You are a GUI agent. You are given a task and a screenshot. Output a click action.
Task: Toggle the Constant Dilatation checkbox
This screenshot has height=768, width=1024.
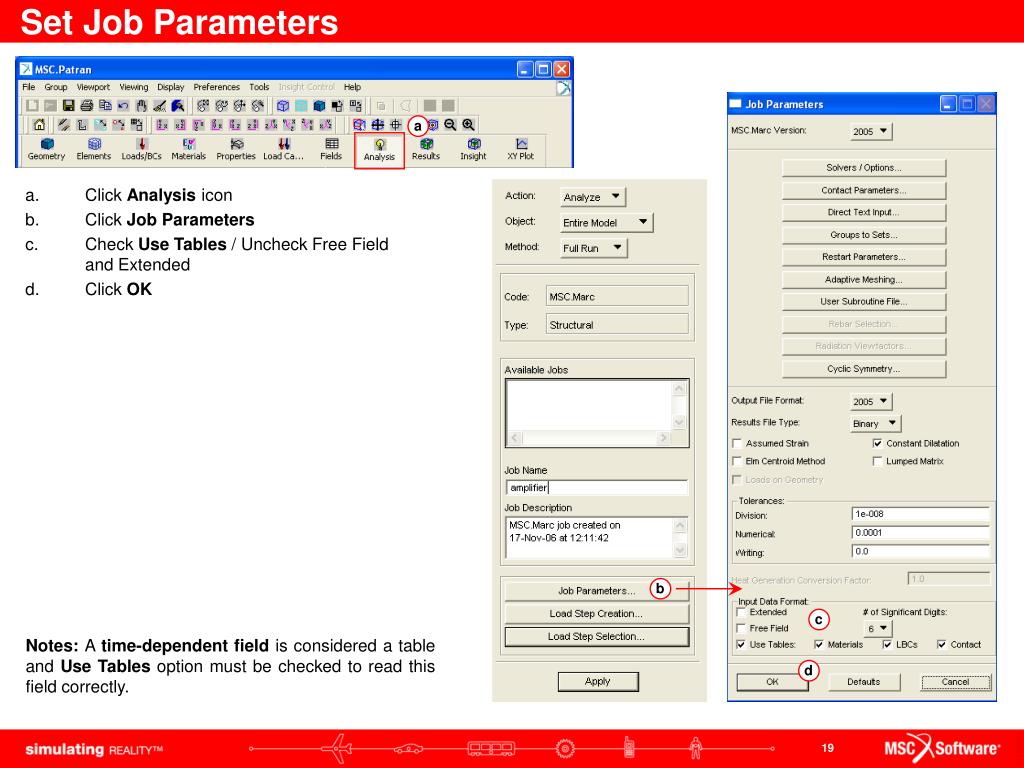877,443
